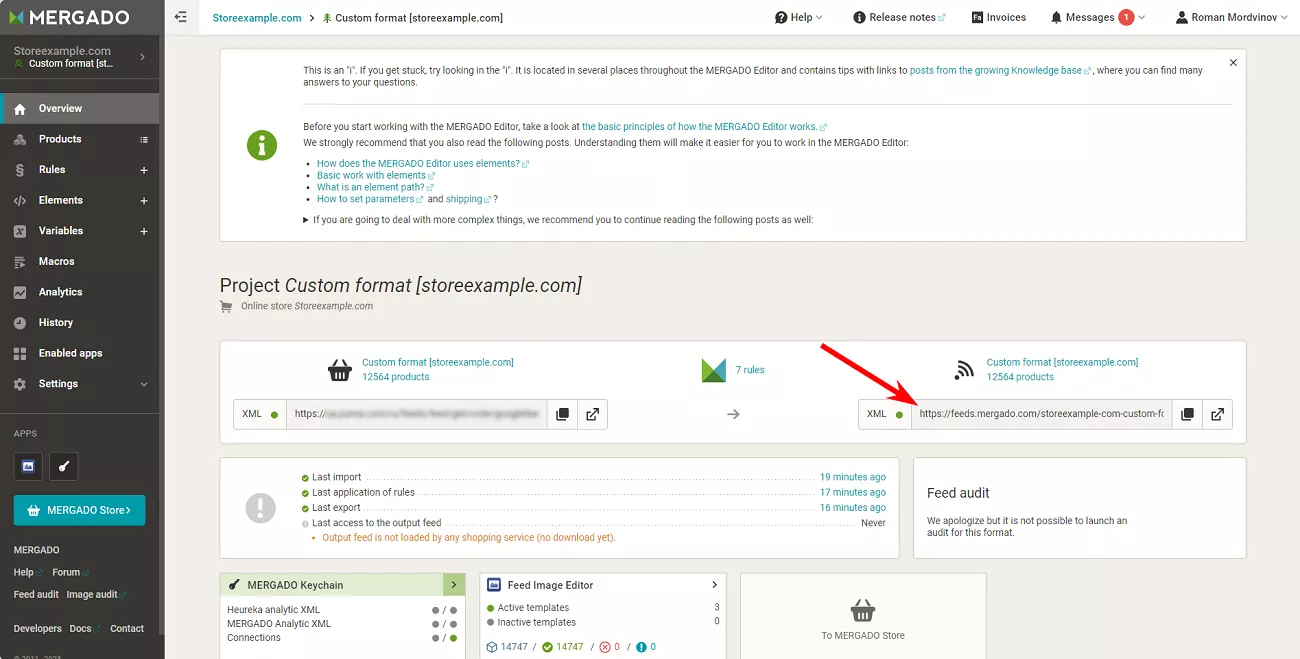Screen dimensions: 1300x659
Task: Open the Products sidebar item
Action: point(60,139)
